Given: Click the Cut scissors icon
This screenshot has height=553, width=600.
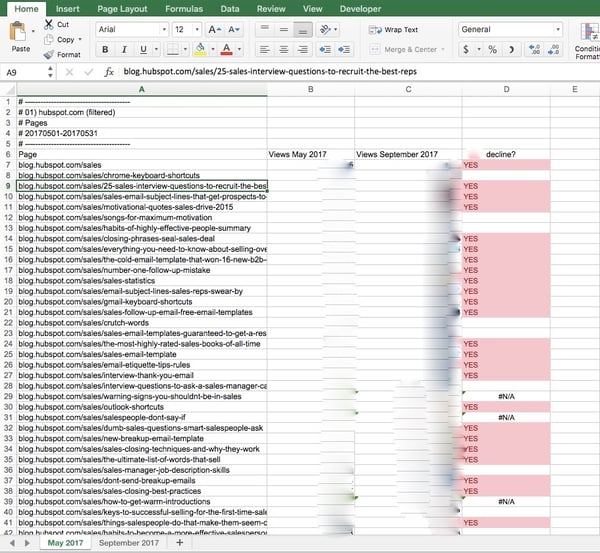Looking at the screenshot, I should (x=48, y=24).
